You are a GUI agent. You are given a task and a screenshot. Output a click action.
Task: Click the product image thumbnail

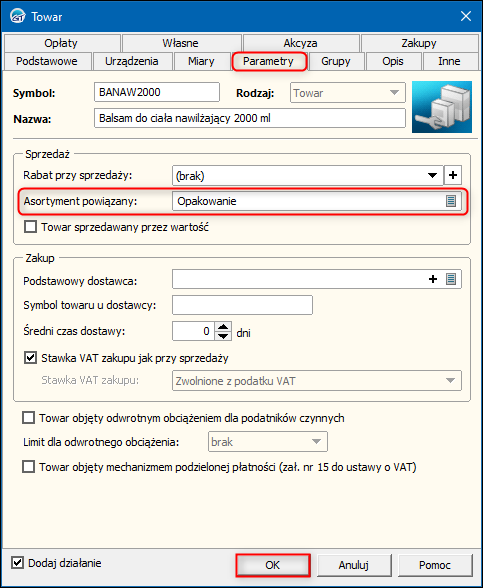point(442,107)
